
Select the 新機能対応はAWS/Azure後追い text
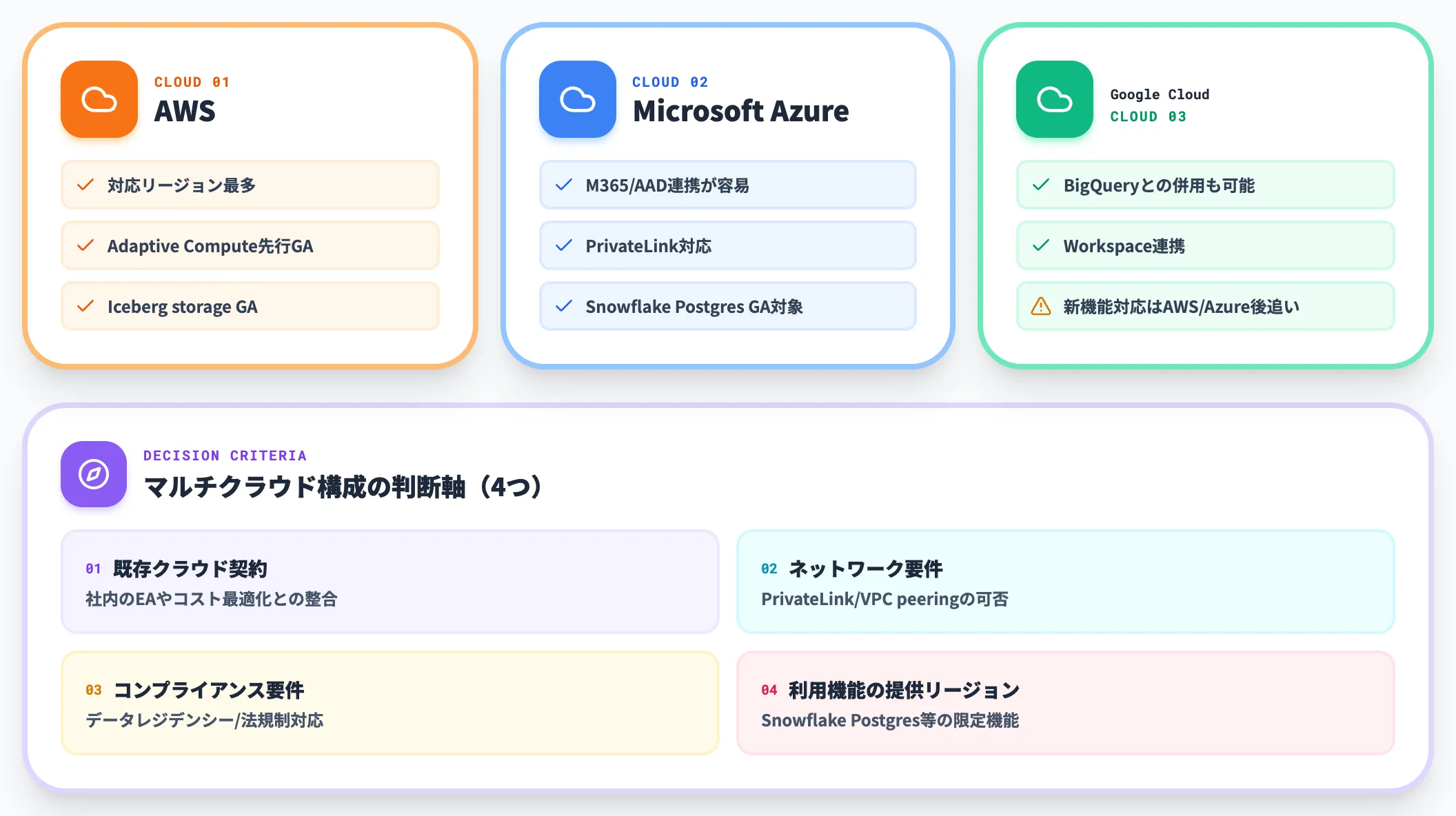[x=1181, y=307]
